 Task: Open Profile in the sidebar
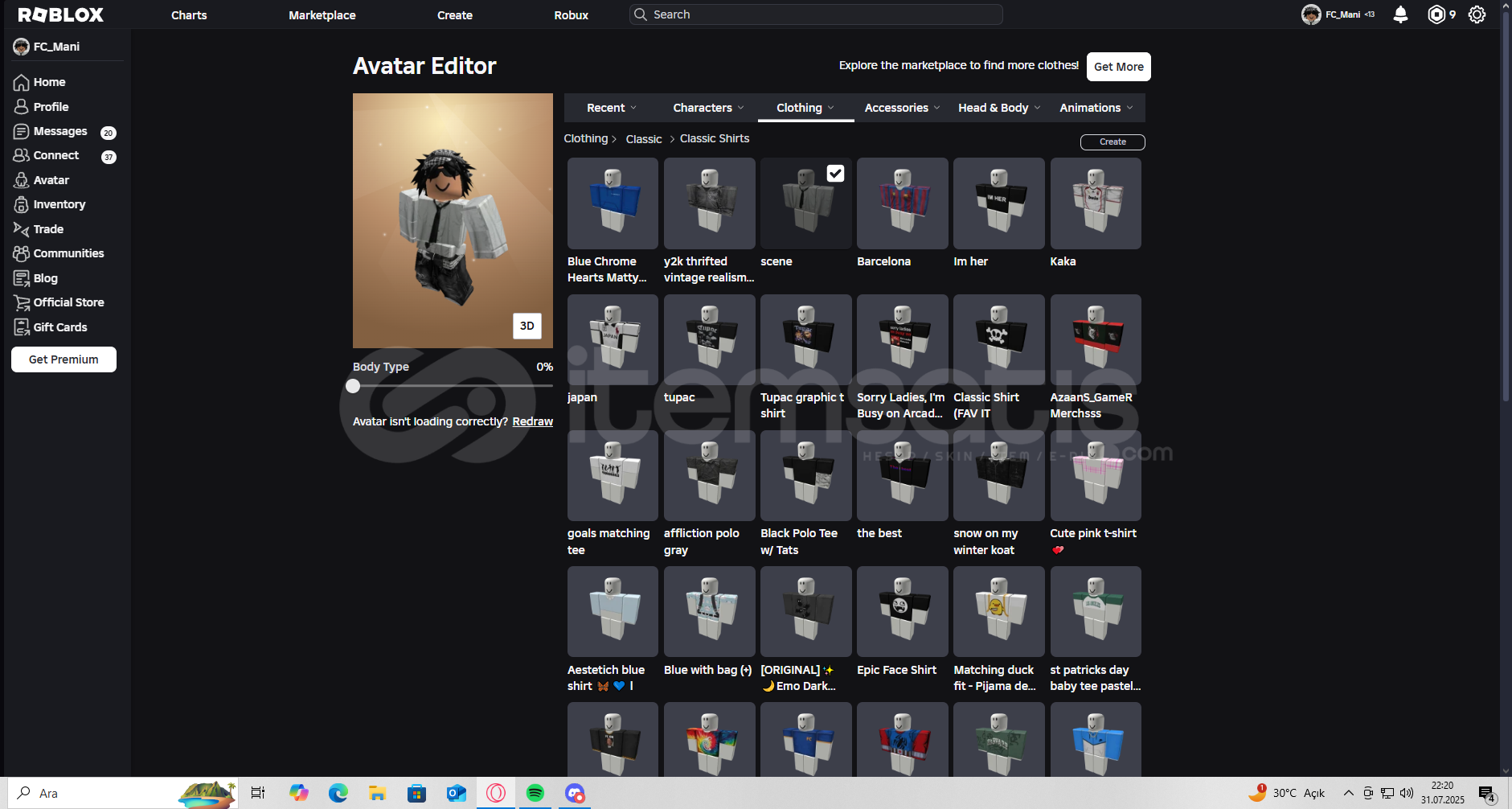41,107
